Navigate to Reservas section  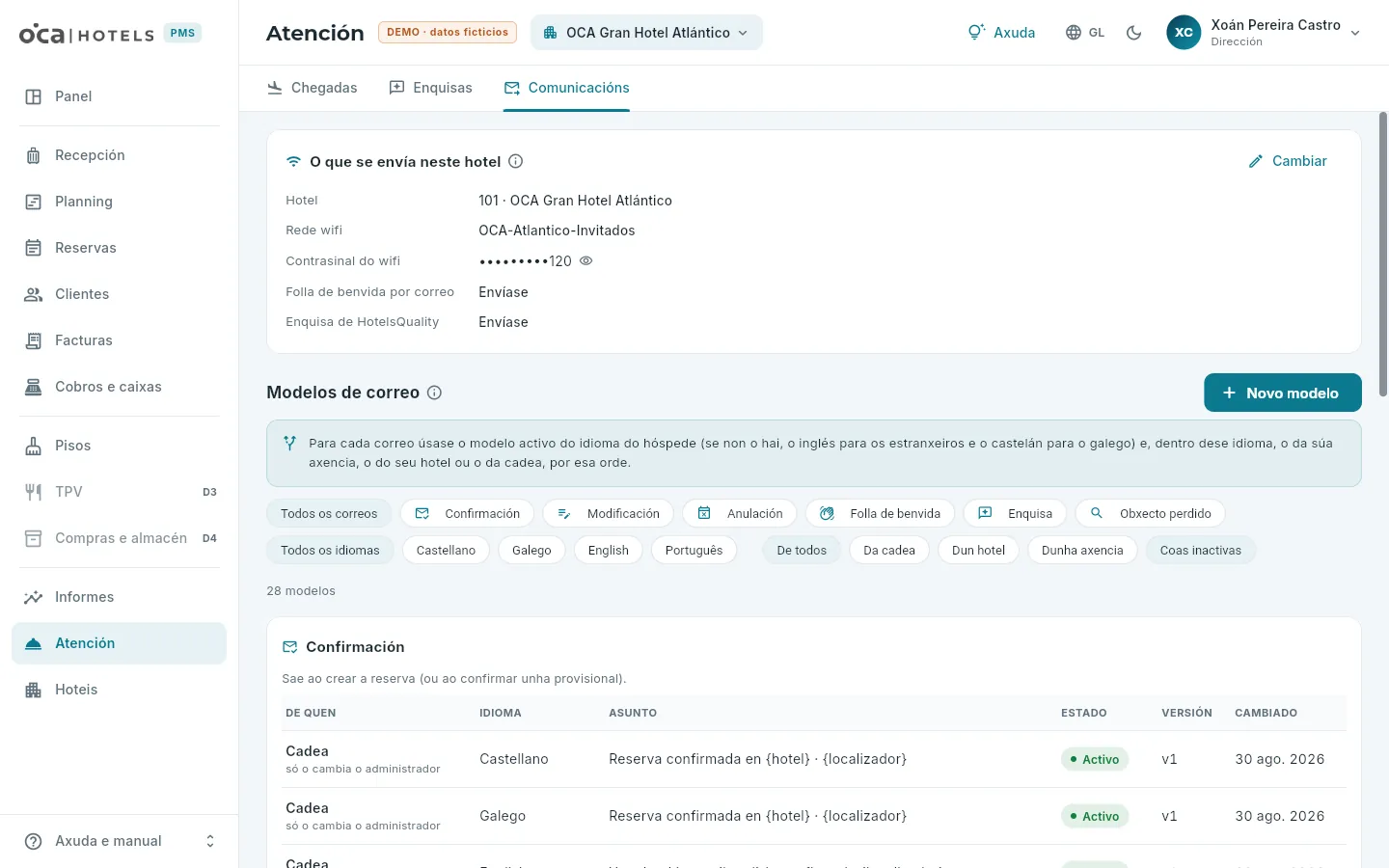point(119,248)
